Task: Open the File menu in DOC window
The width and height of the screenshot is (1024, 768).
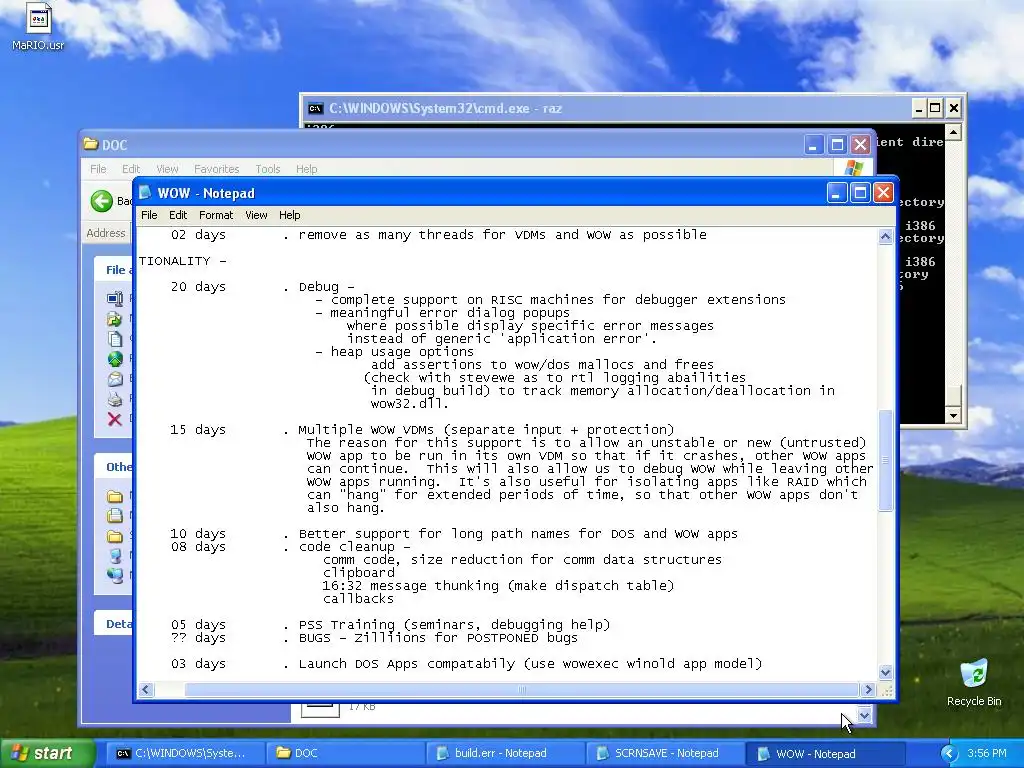Action: 98,169
